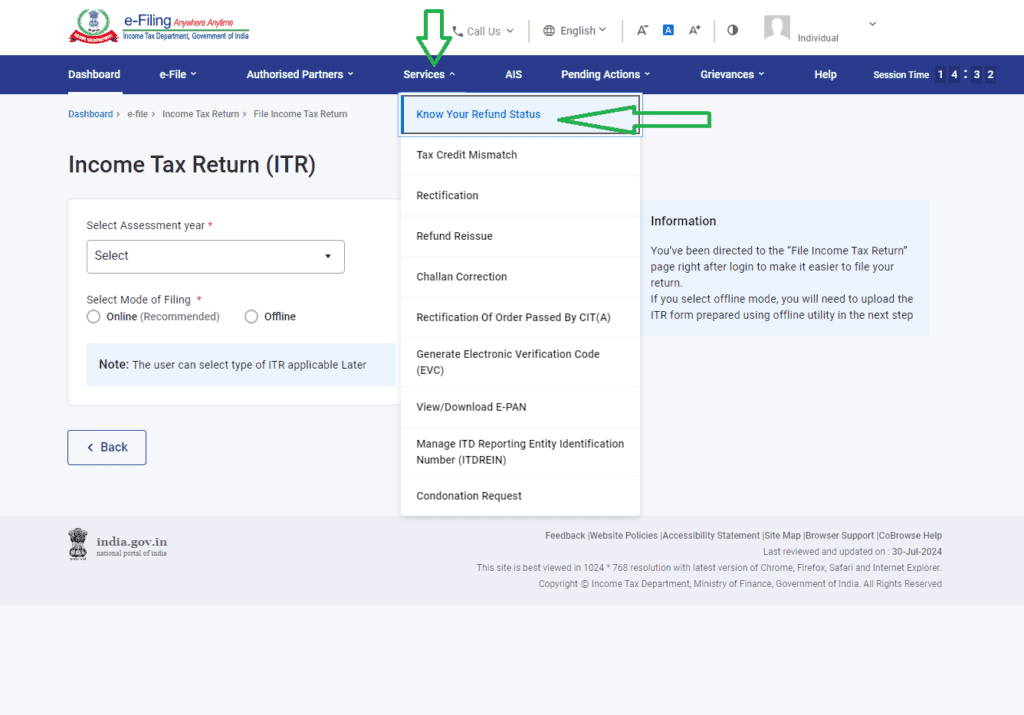Open View/Download E-PAN option
Image resolution: width=1024 pixels, height=715 pixels.
click(x=470, y=407)
